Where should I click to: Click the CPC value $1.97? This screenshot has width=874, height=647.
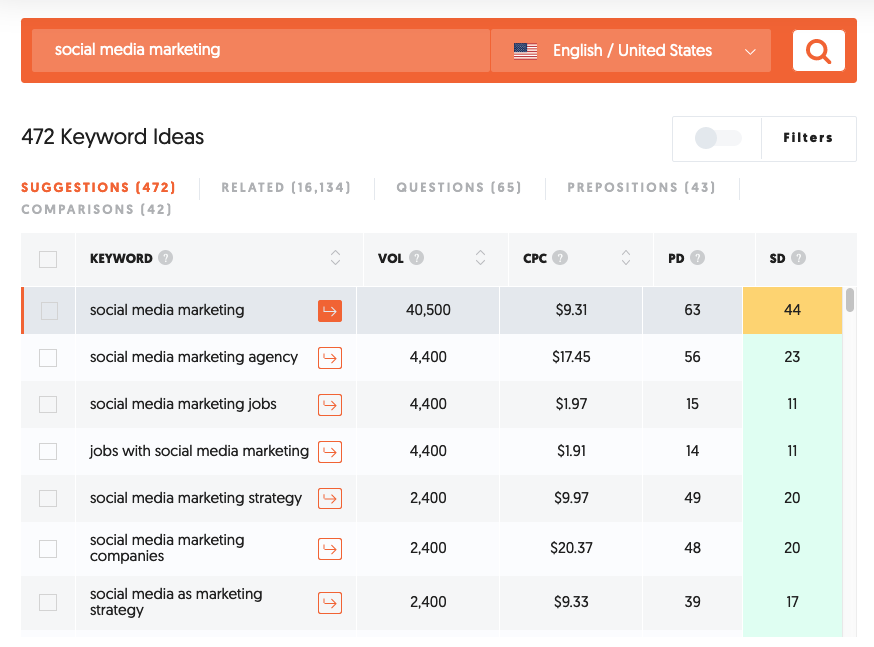pos(571,403)
